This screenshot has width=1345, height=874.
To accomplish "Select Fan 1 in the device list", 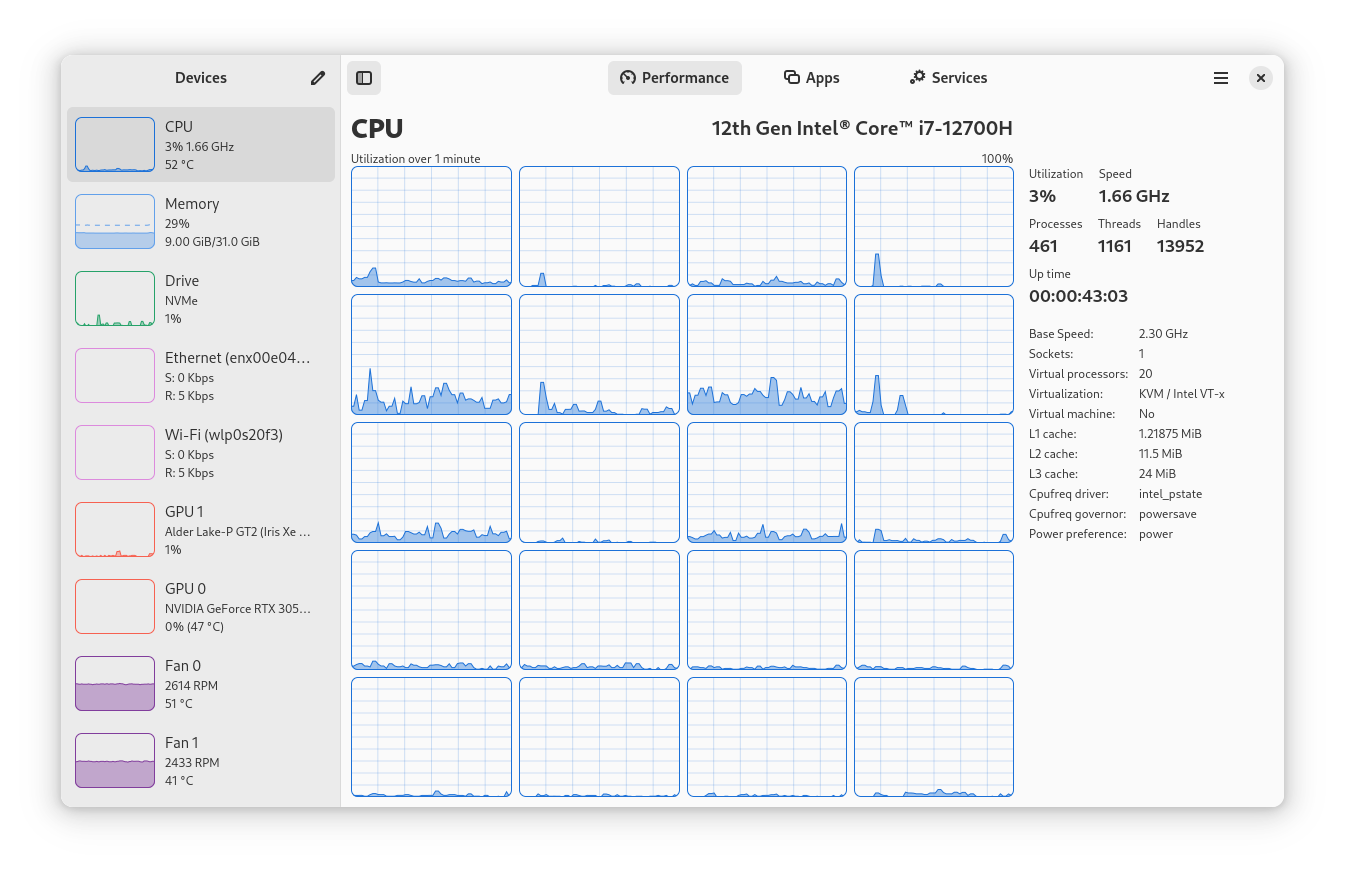I will [200, 760].
